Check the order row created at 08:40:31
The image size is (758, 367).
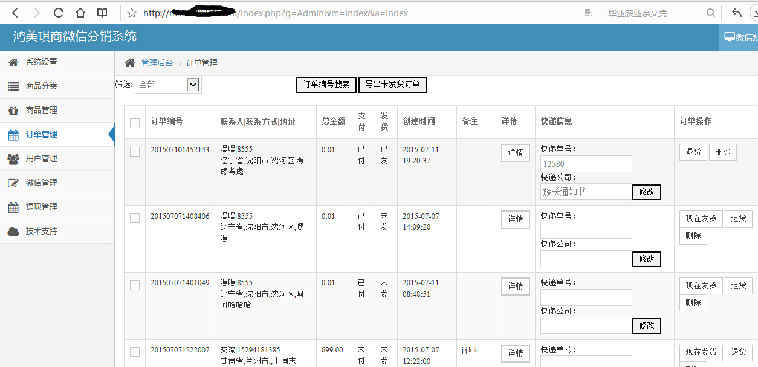135,285
